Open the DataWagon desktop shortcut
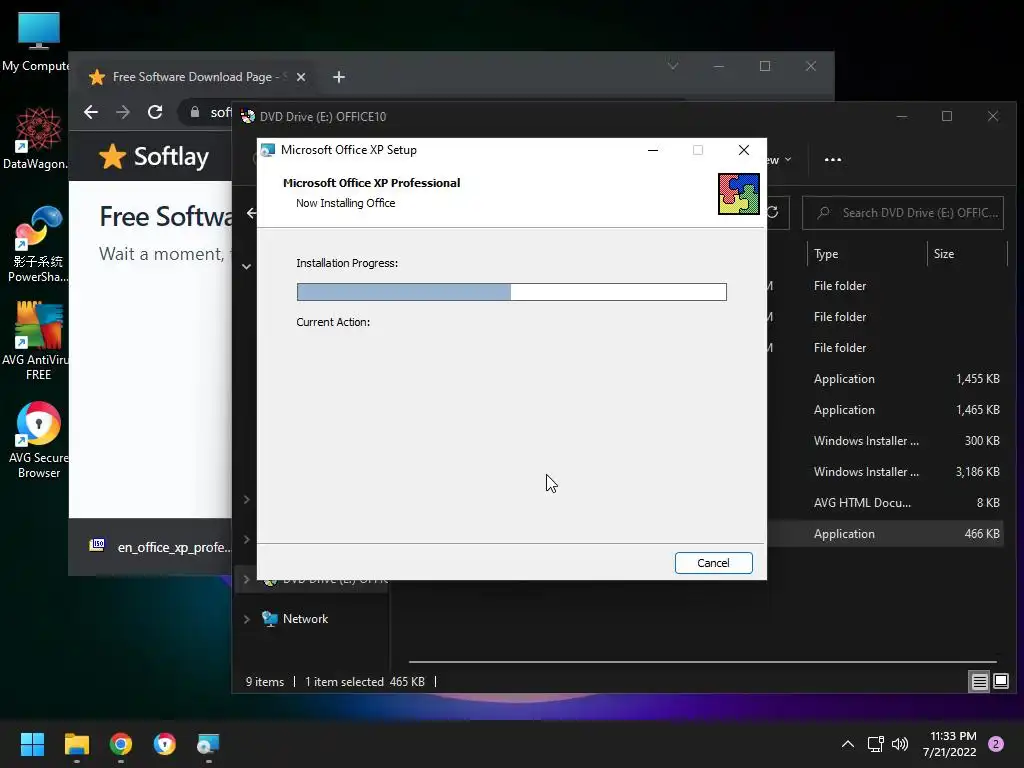 [x=38, y=139]
